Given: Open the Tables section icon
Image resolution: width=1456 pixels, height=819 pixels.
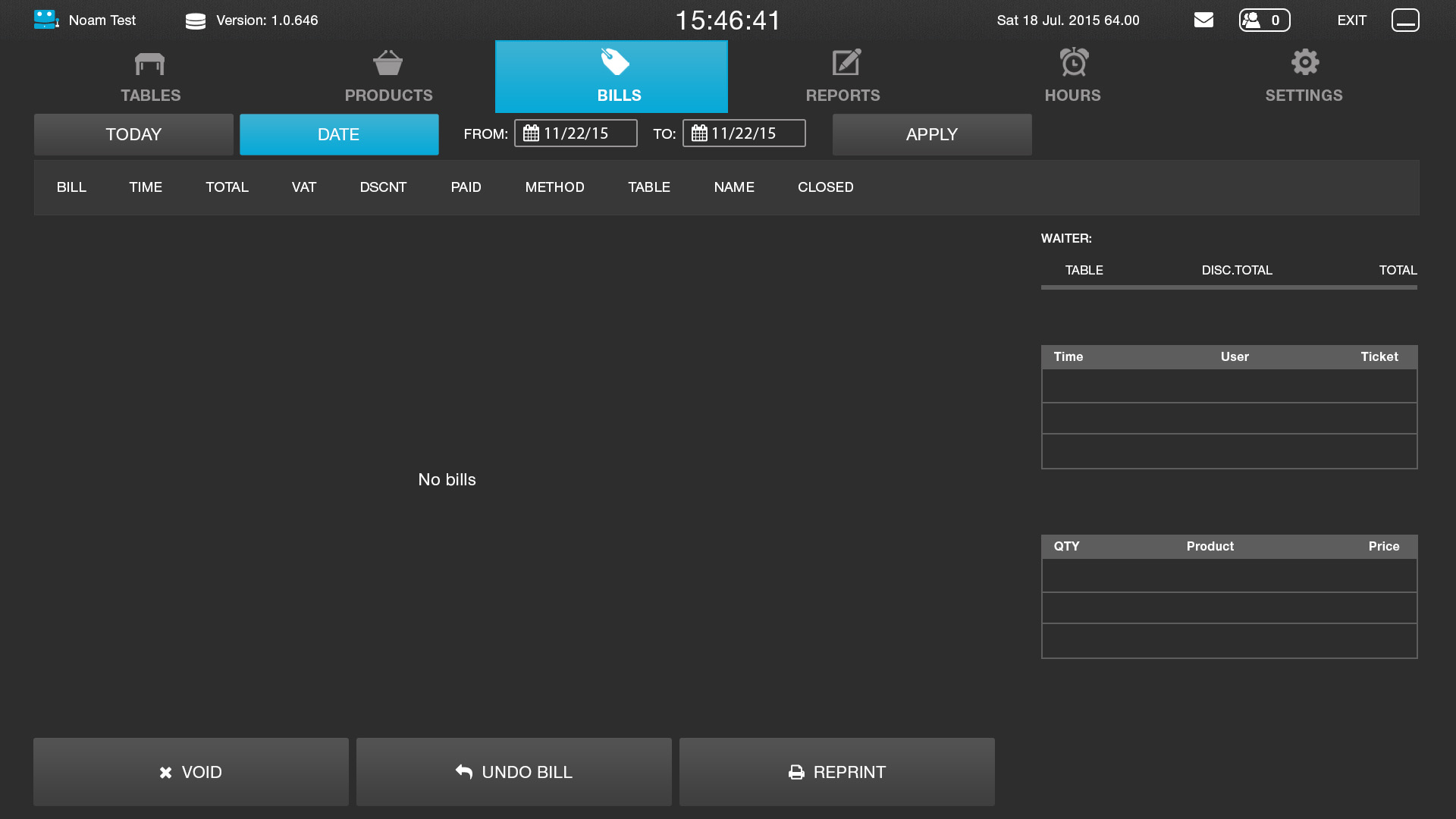Looking at the screenshot, I should click(150, 64).
